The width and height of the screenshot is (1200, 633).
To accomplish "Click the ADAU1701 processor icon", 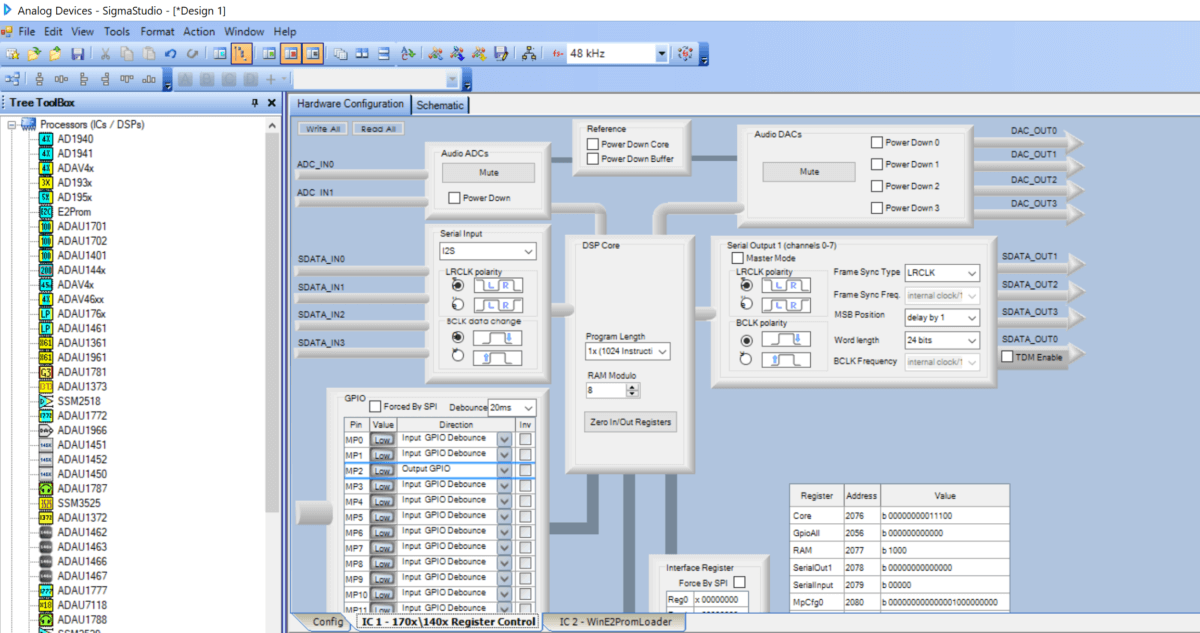I will click(x=45, y=226).
